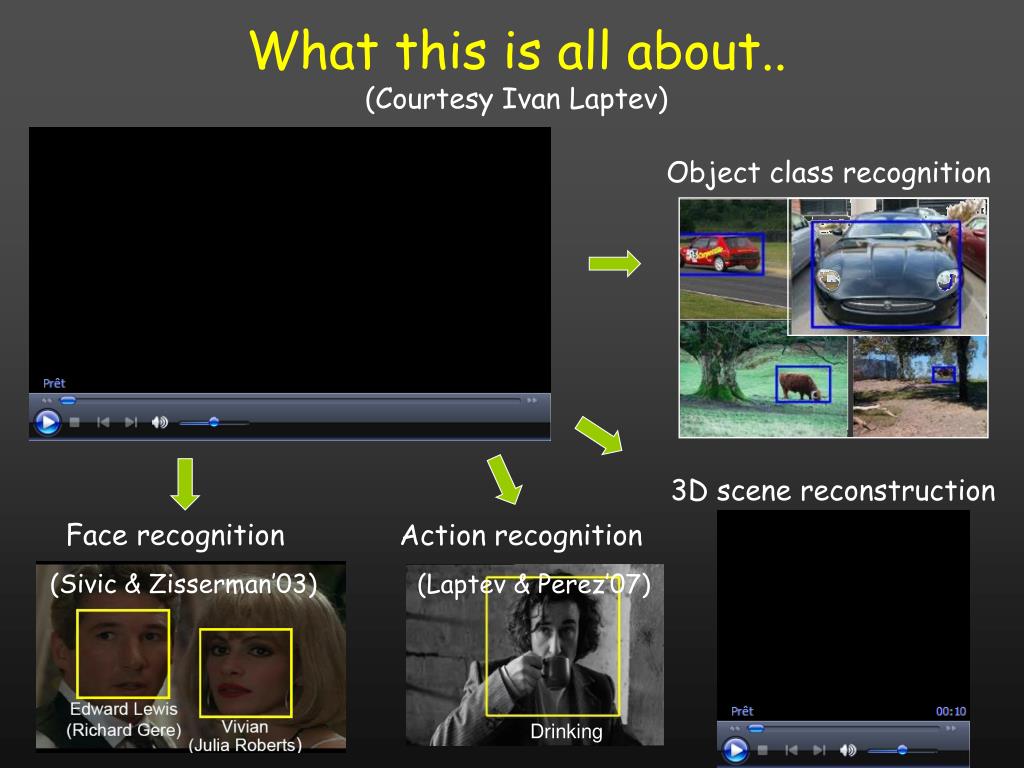Click the 'Face recognition' heading
The height and width of the screenshot is (768, 1024).
pos(176,536)
